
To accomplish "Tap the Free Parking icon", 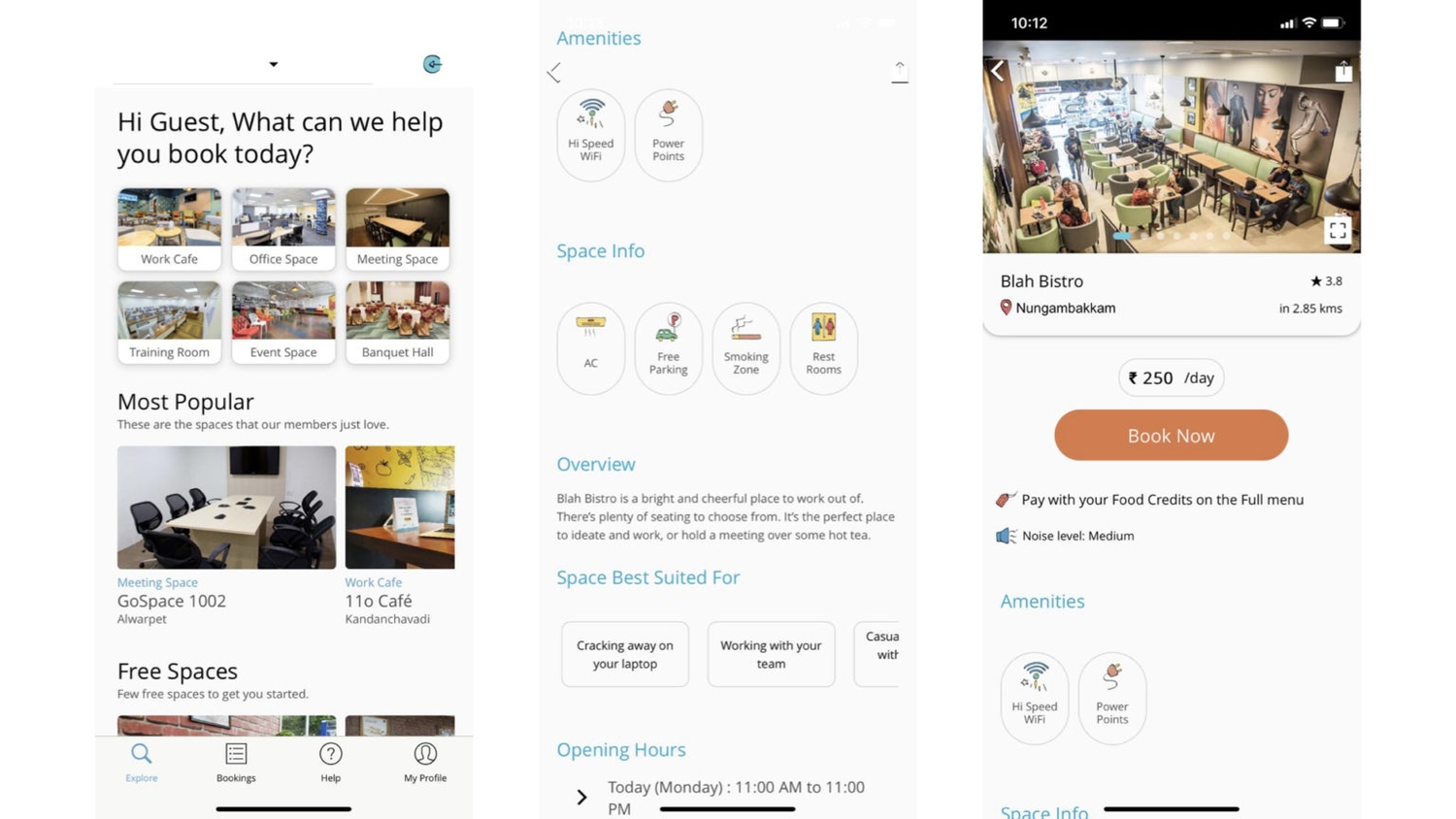I will 668,348.
